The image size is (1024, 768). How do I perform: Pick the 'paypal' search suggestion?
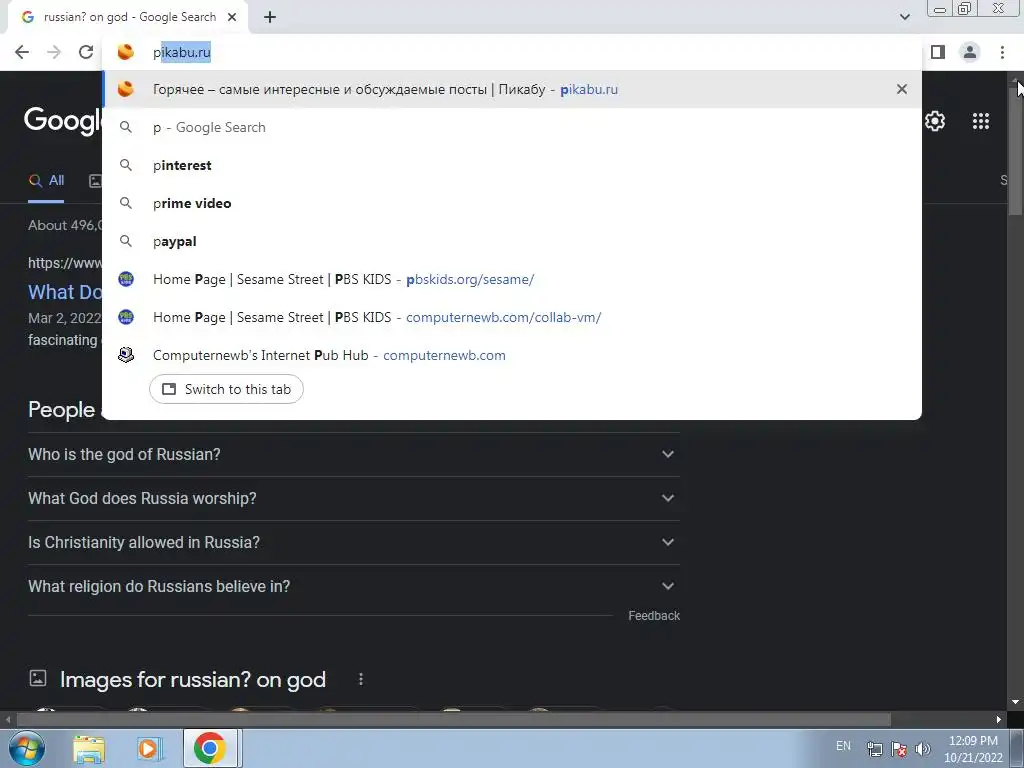pos(512,241)
